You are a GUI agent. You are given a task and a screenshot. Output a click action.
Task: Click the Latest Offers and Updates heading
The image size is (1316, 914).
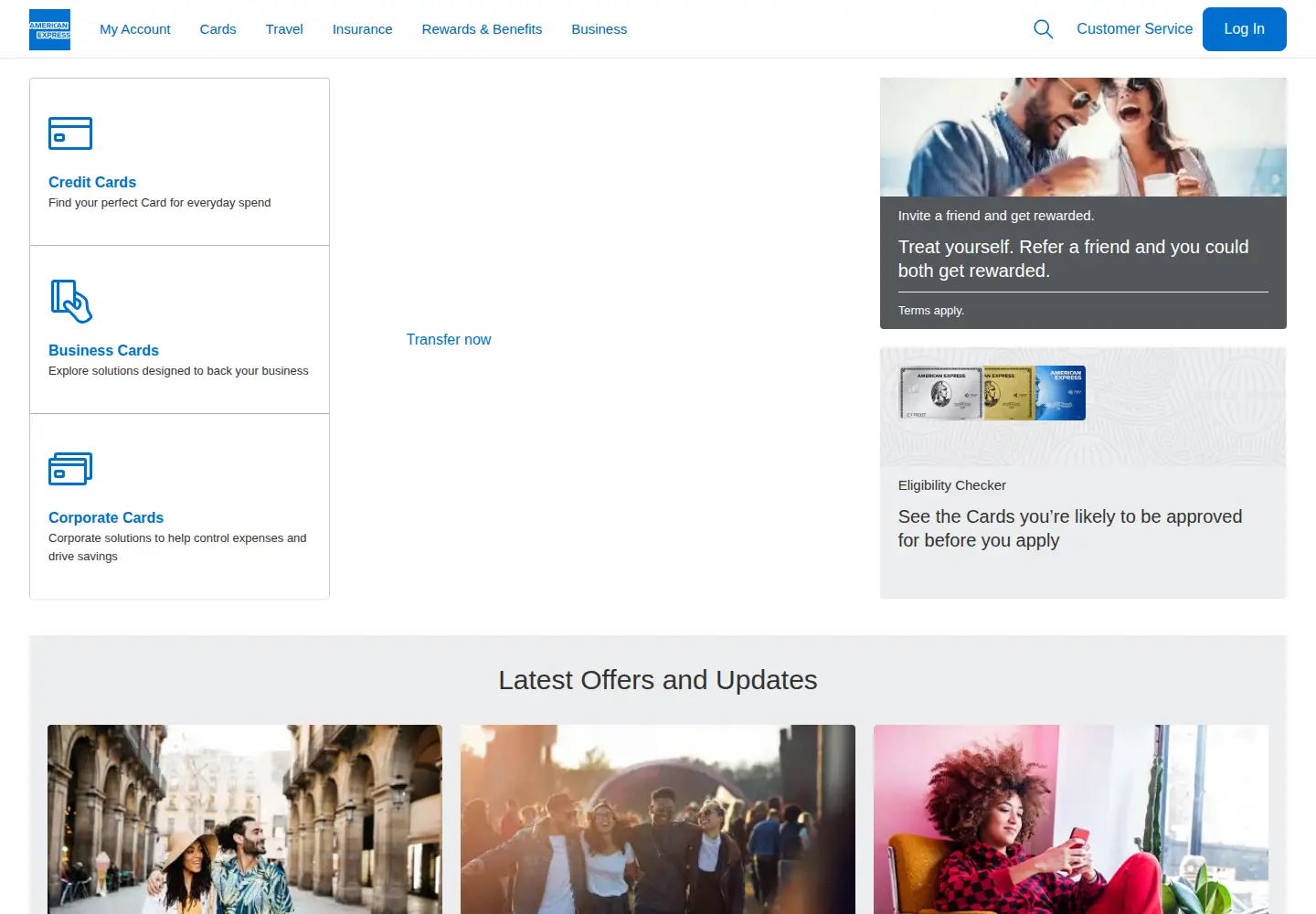click(x=658, y=680)
